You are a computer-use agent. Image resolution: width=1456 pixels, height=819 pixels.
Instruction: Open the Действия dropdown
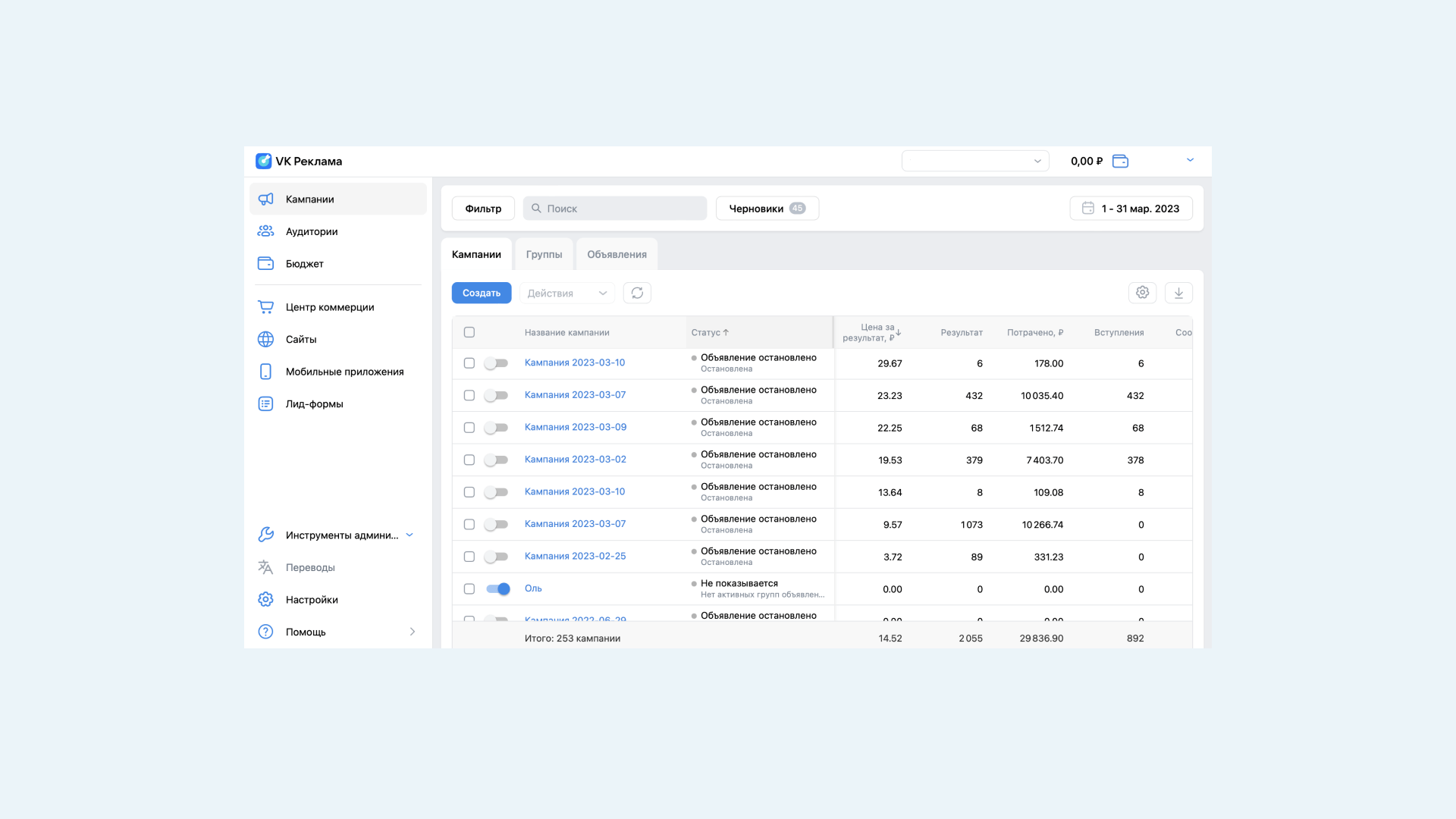567,293
